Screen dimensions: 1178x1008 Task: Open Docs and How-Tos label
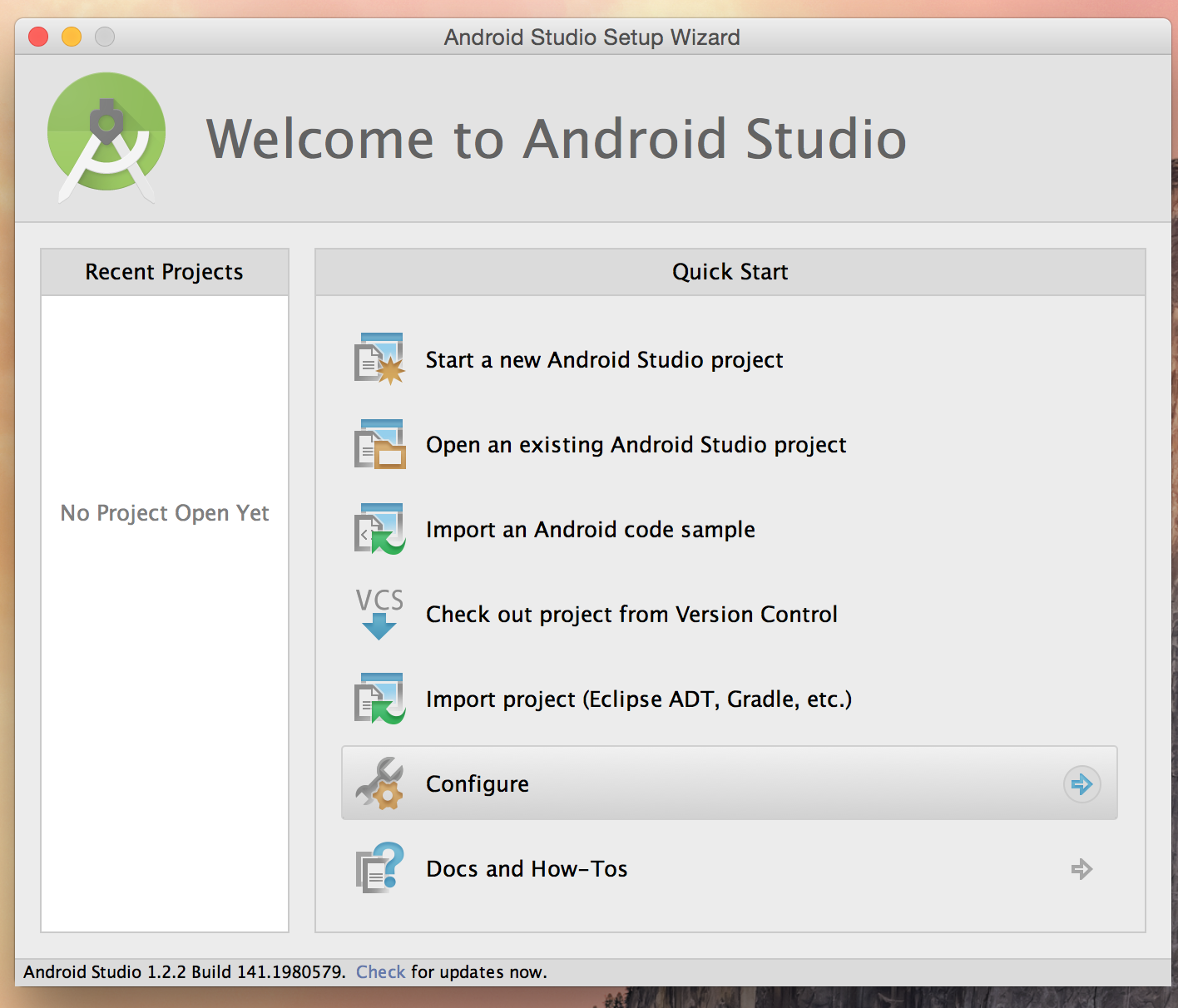pyautogui.click(x=527, y=869)
